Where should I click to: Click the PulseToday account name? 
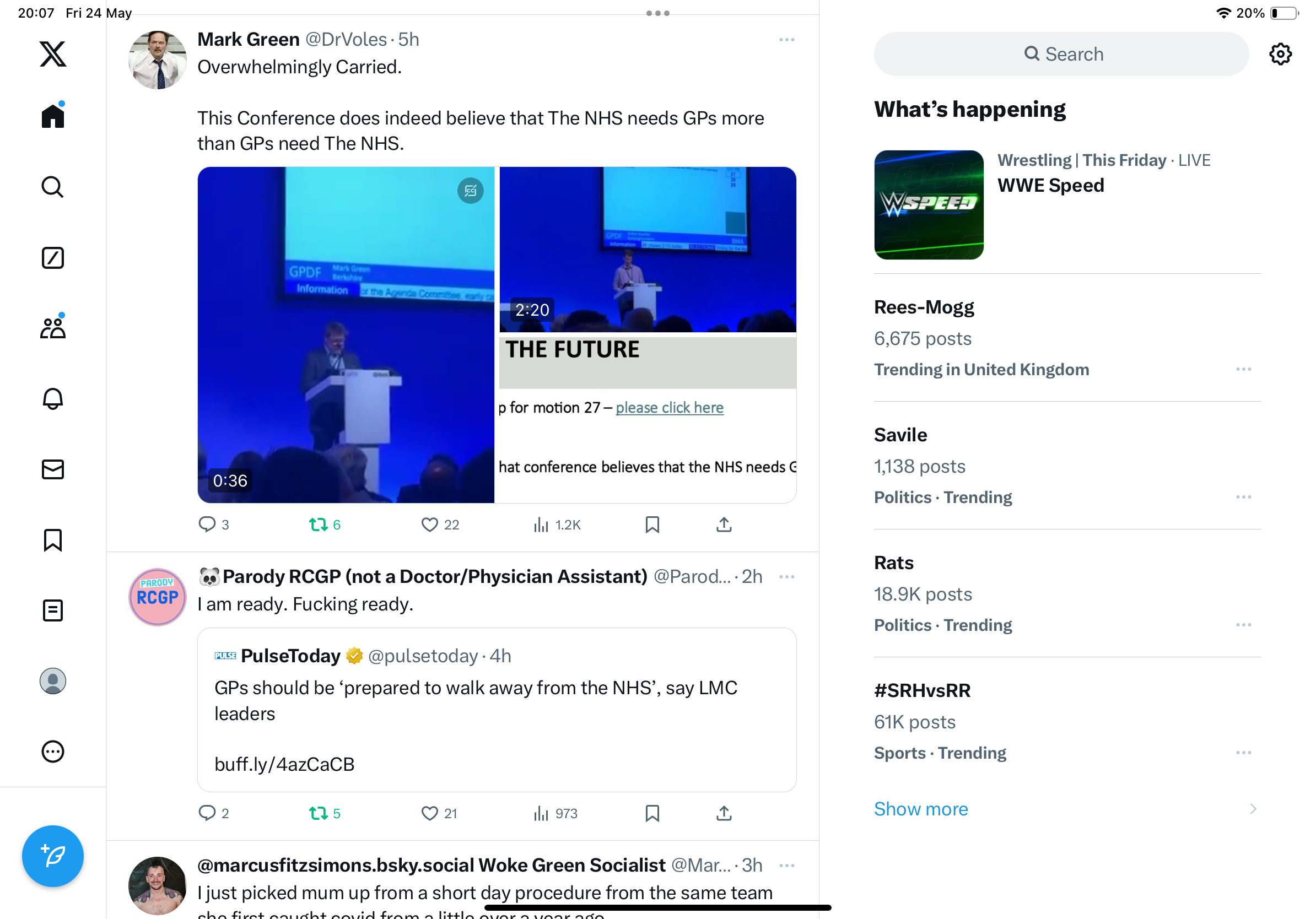290,656
